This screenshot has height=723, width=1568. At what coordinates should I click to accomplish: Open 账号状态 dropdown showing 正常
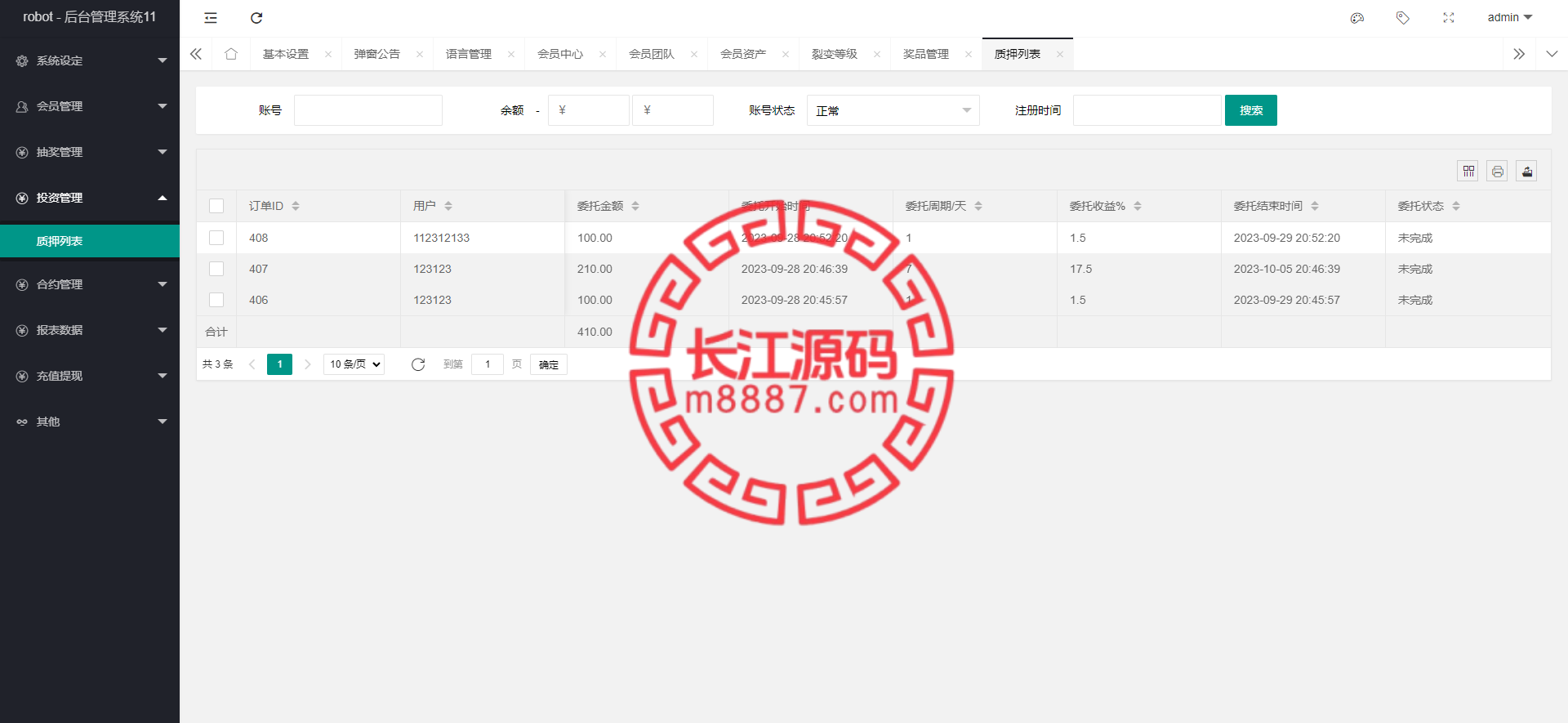pyautogui.click(x=893, y=110)
